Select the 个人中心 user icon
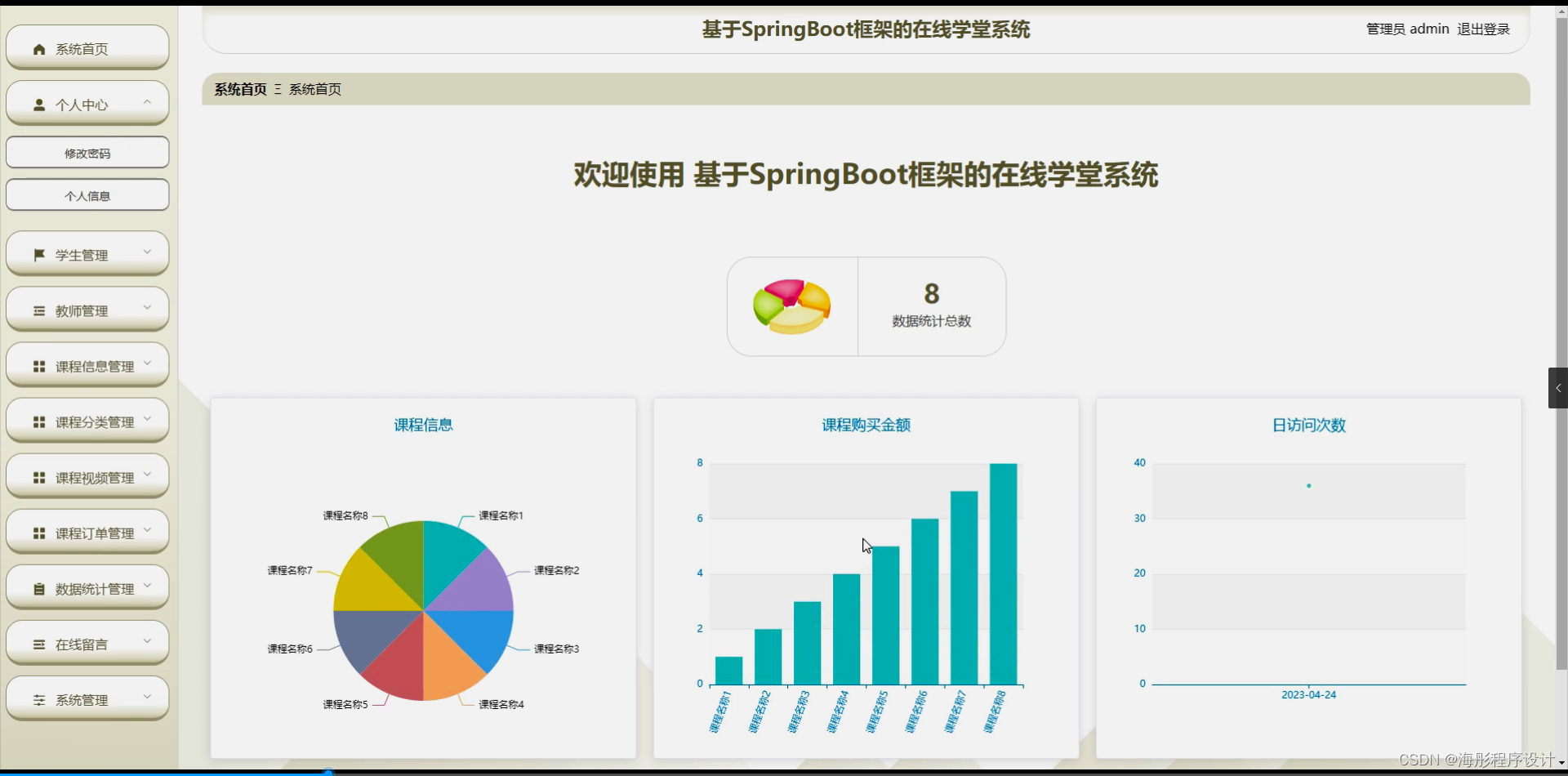 coord(38,105)
